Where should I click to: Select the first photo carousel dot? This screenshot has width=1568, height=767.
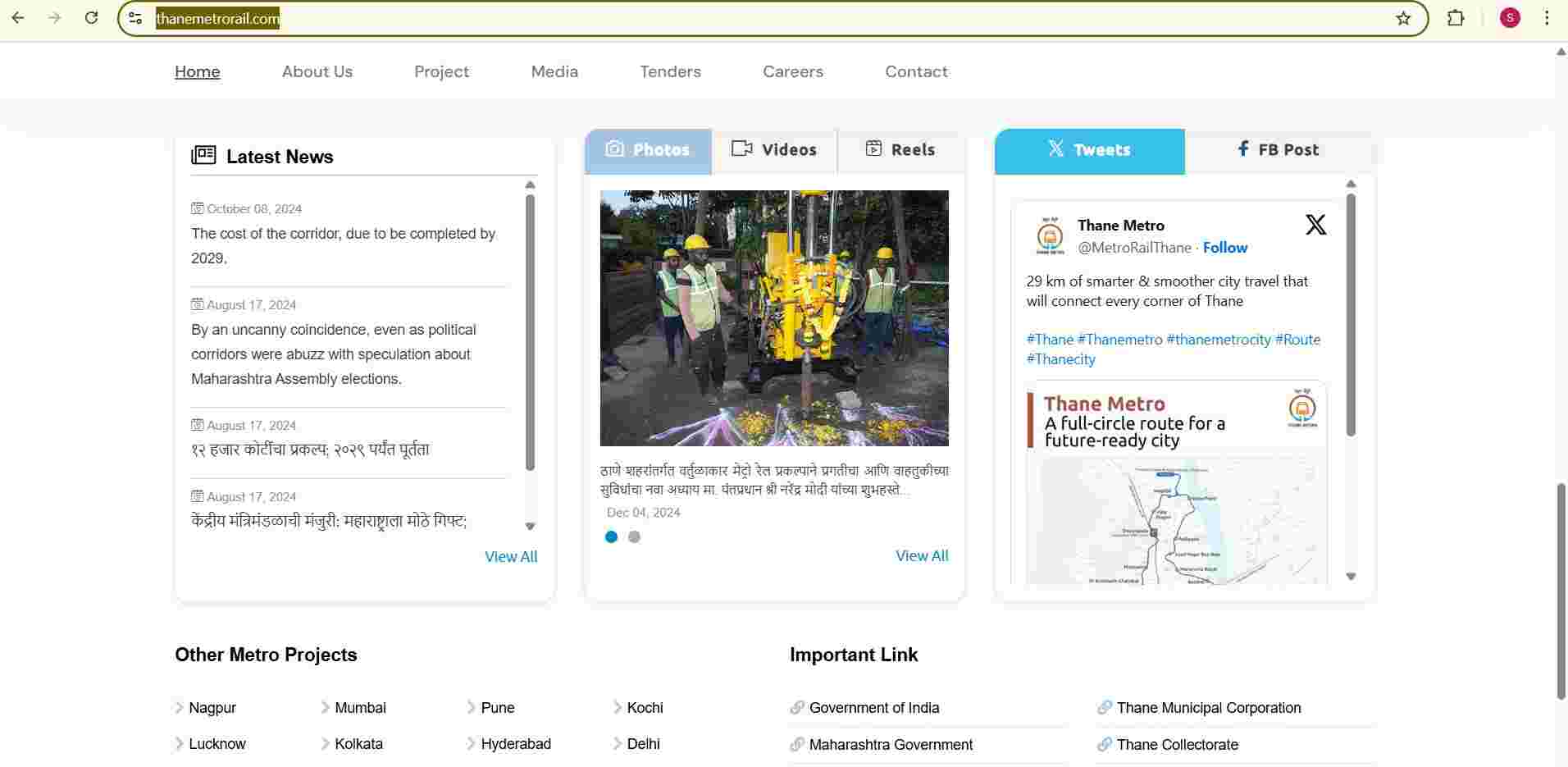click(x=611, y=537)
